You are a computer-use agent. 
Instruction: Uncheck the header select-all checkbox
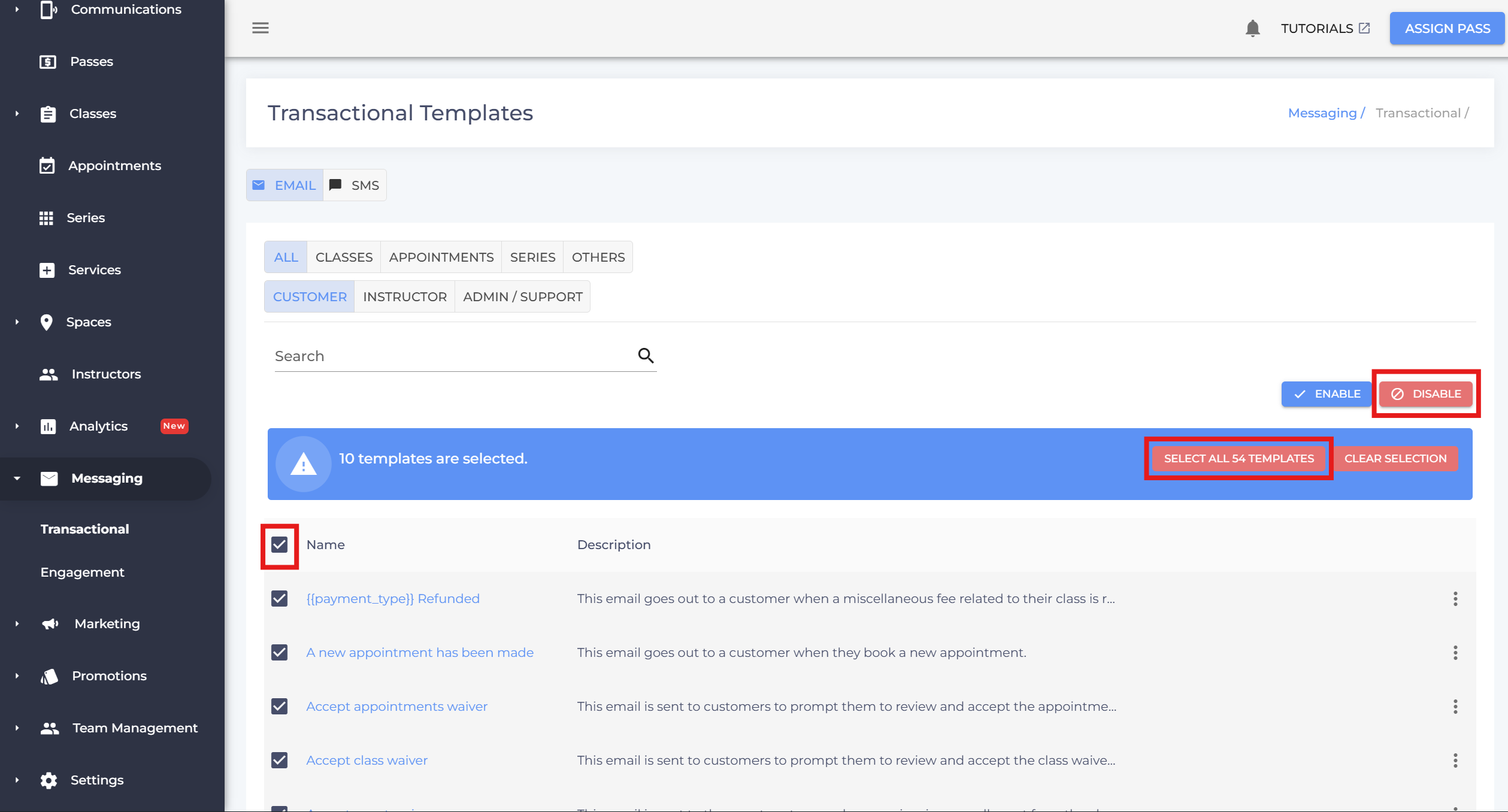coord(279,545)
